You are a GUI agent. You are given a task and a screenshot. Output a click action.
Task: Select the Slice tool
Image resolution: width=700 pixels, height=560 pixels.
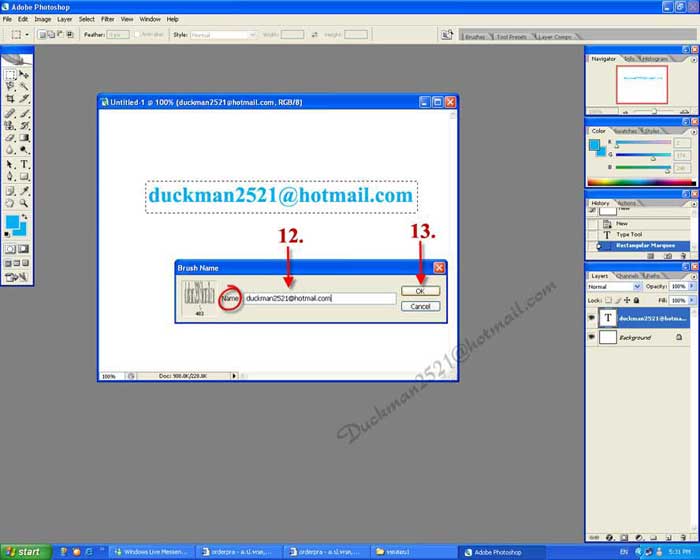24,98
